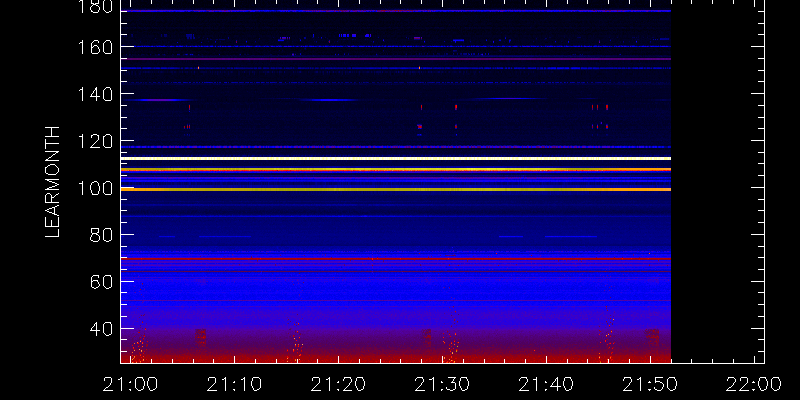This screenshot has width=800, height=400.
Task: Click the 120 frequency axis label
Action: [x=95, y=141]
